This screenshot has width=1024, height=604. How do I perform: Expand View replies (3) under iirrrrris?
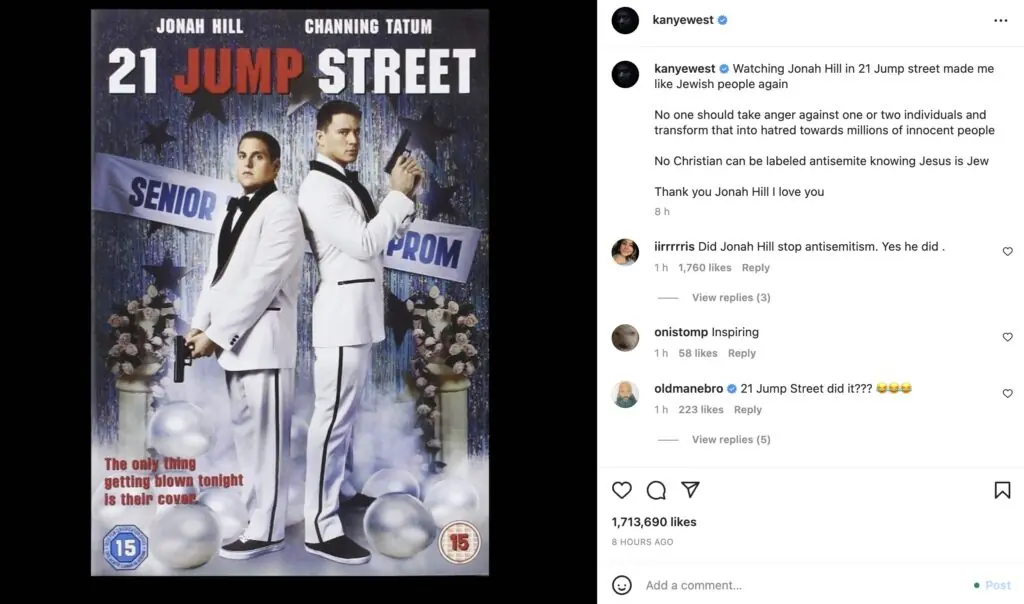[x=730, y=298]
